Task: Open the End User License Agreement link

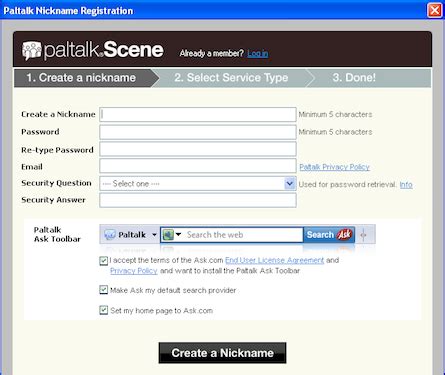Action: 274,260
